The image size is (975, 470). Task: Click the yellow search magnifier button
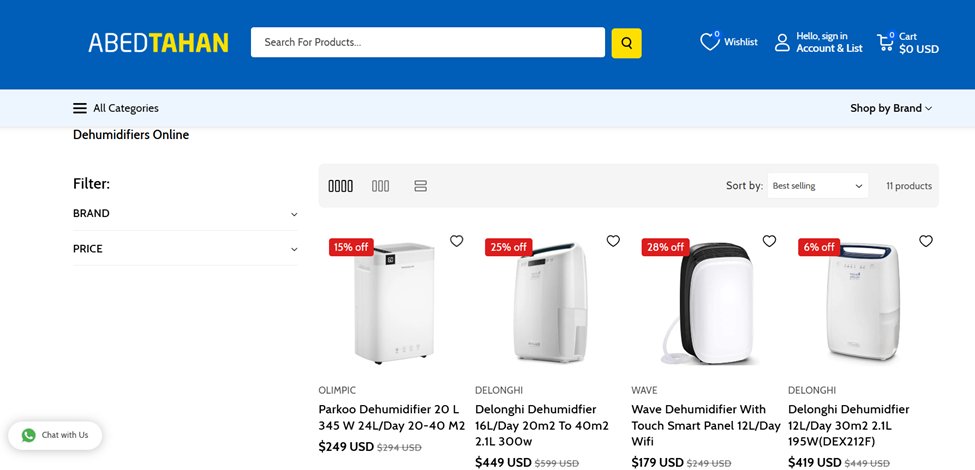(626, 43)
